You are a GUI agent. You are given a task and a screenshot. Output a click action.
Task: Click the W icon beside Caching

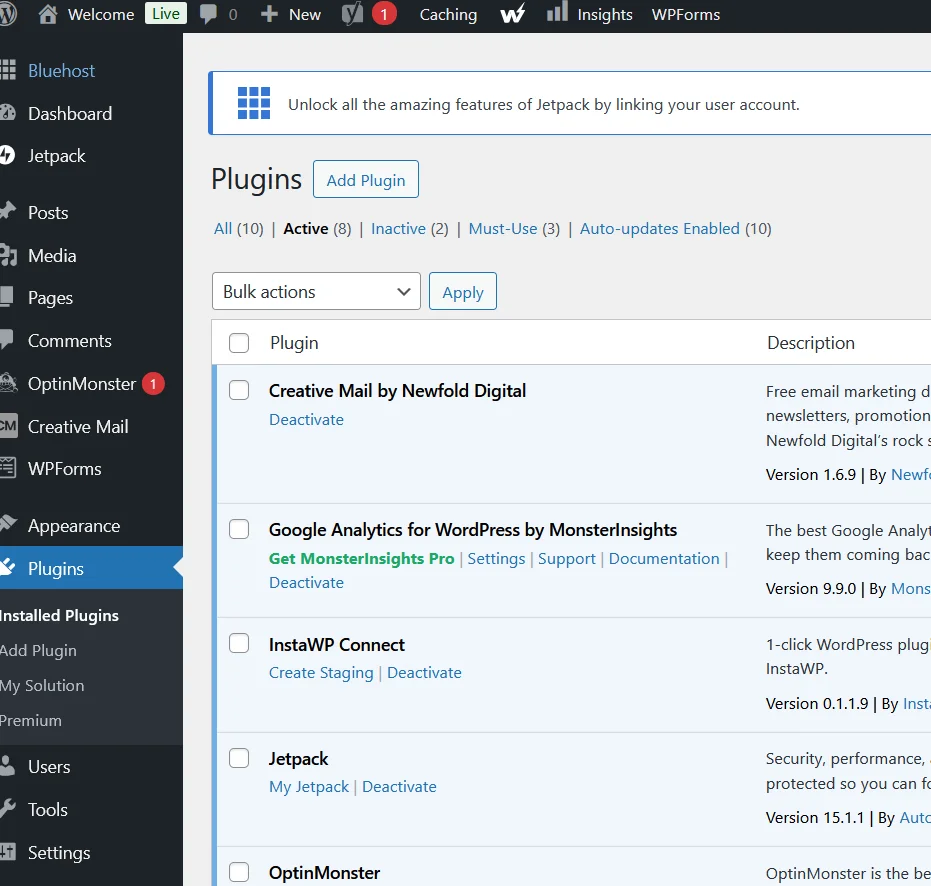pyautogui.click(x=512, y=14)
